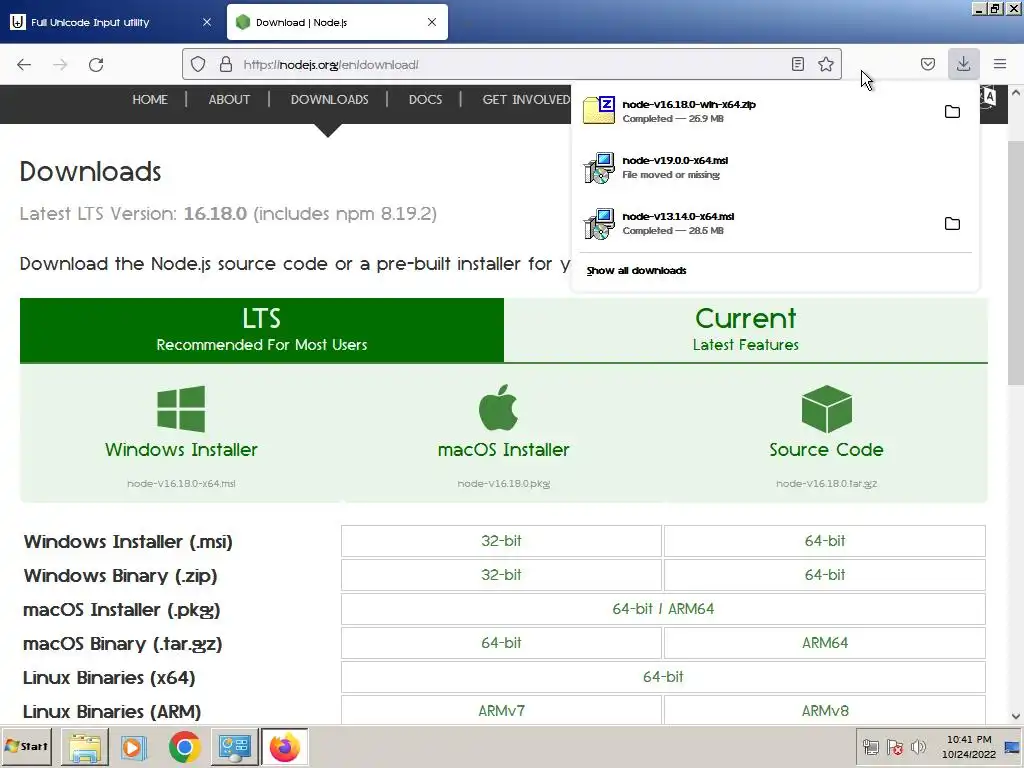This screenshot has width=1024, height=768.
Task: Download Linux Binaries (x64) 64-bit
Action: click(663, 677)
